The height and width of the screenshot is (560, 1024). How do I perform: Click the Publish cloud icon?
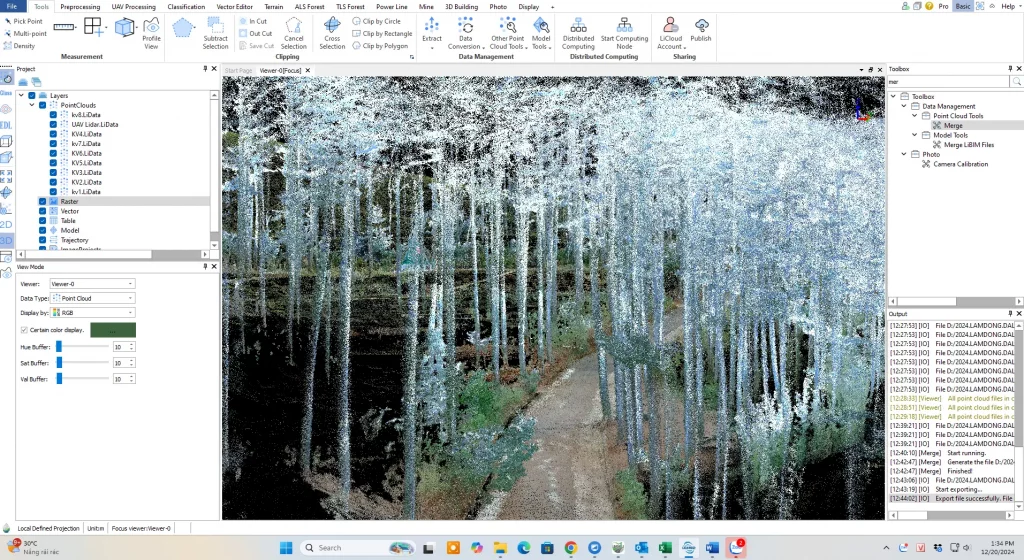701,30
